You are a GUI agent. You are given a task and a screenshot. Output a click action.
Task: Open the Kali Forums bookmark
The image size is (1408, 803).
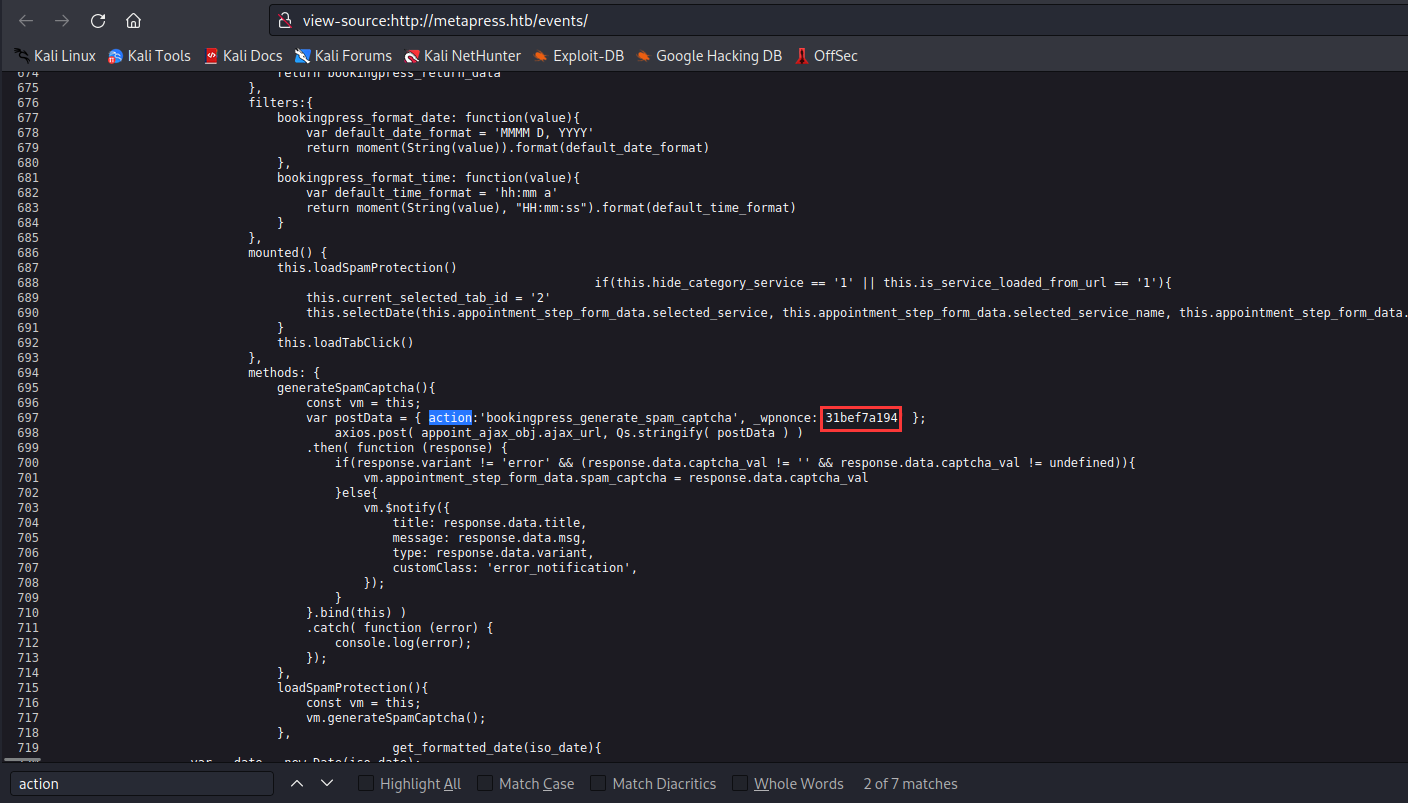[345, 56]
